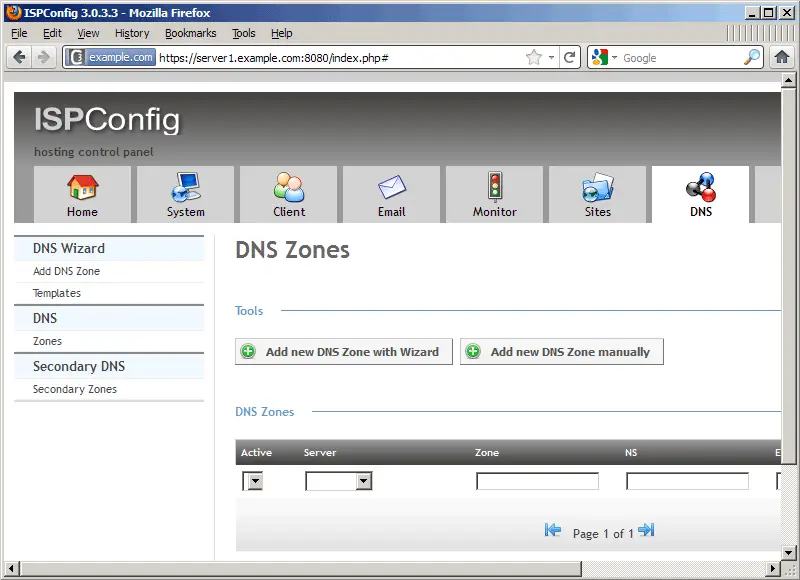The height and width of the screenshot is (580, 800).
Task: Open Secondary Zones in the sidebar
Action: coord(75,389)
